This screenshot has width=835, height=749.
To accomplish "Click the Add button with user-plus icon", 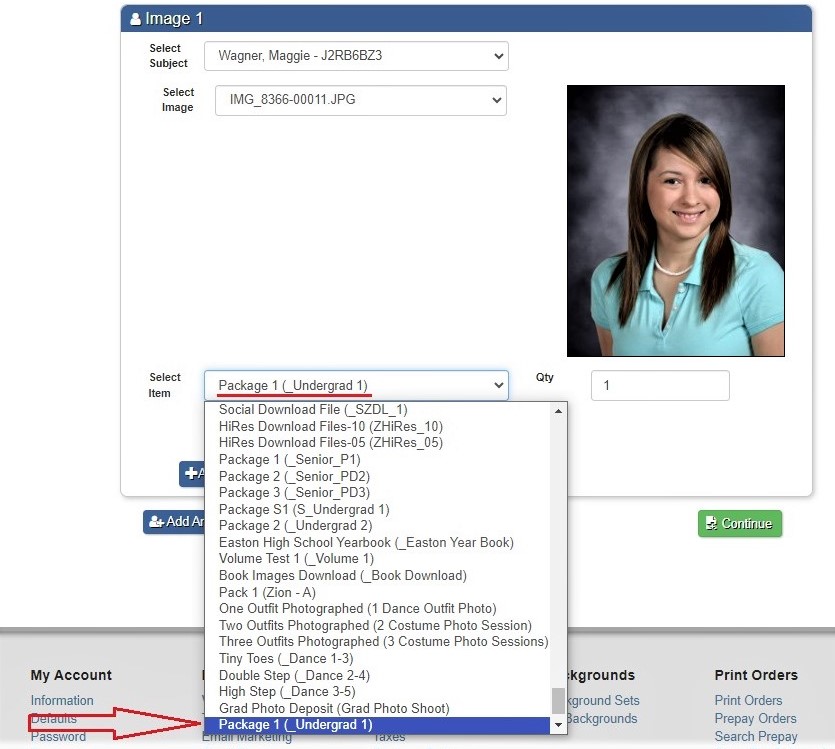I will coord(175,521).
